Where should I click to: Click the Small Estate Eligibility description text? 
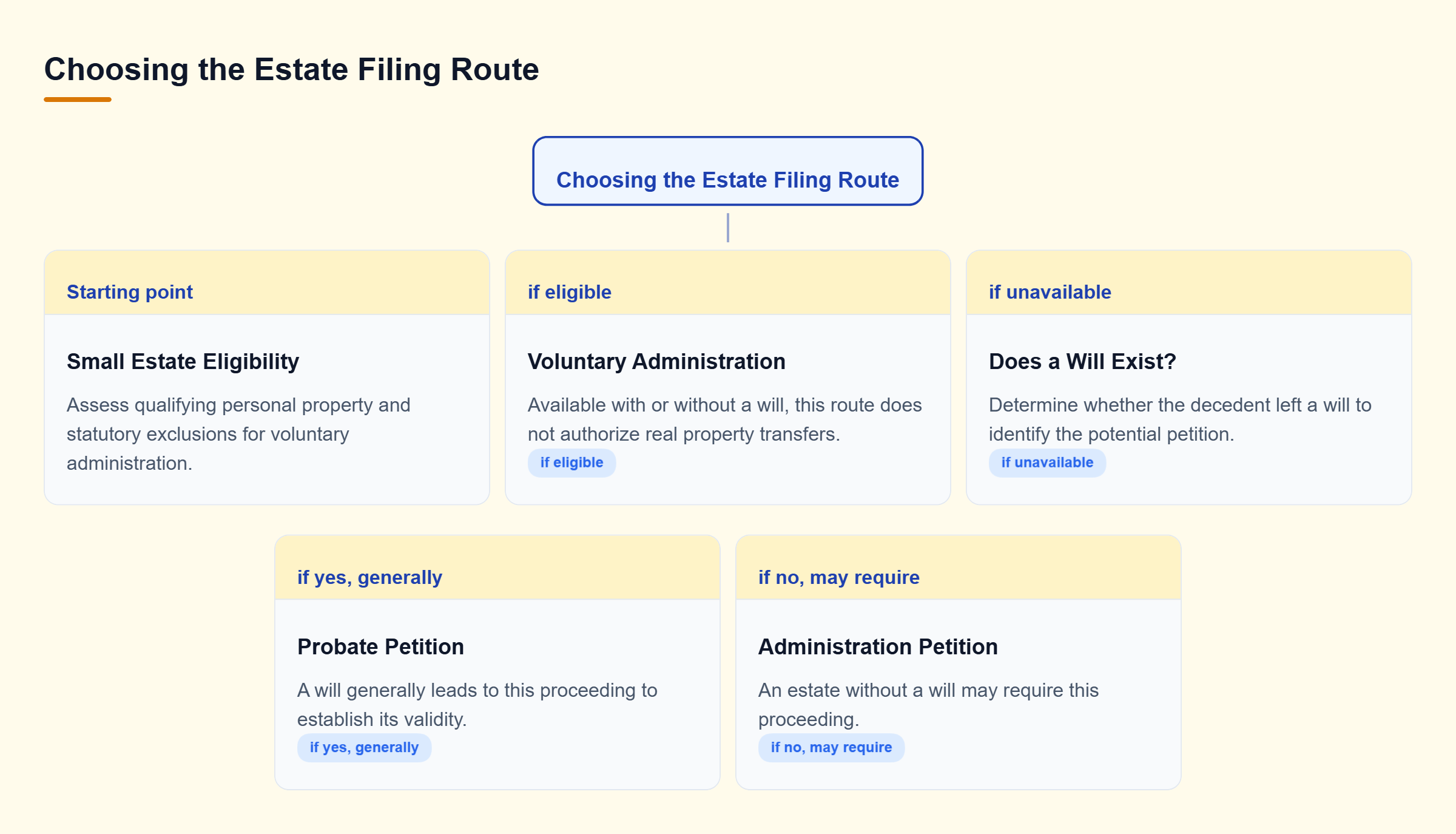coord(238,434)
